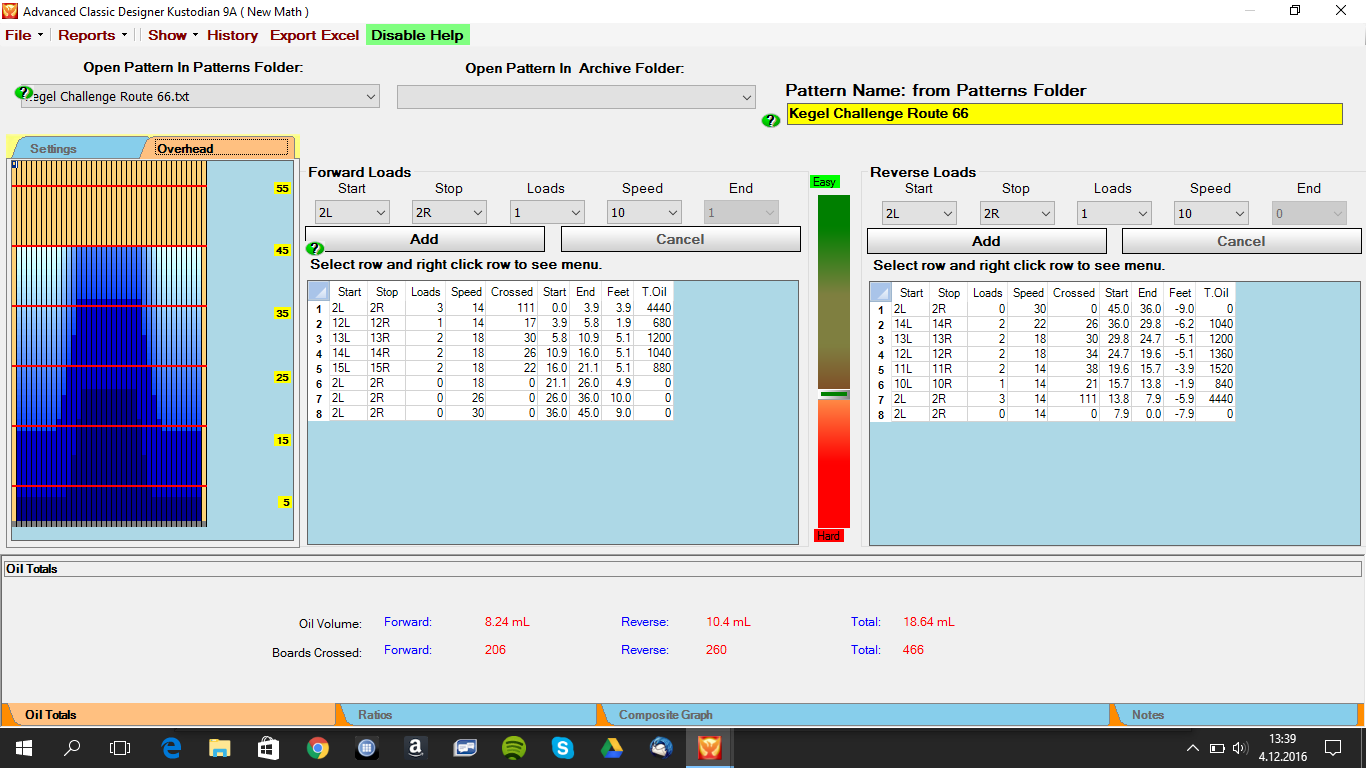Click the yellow Pattern Name text field
1366x768 pixels.
1064,114
